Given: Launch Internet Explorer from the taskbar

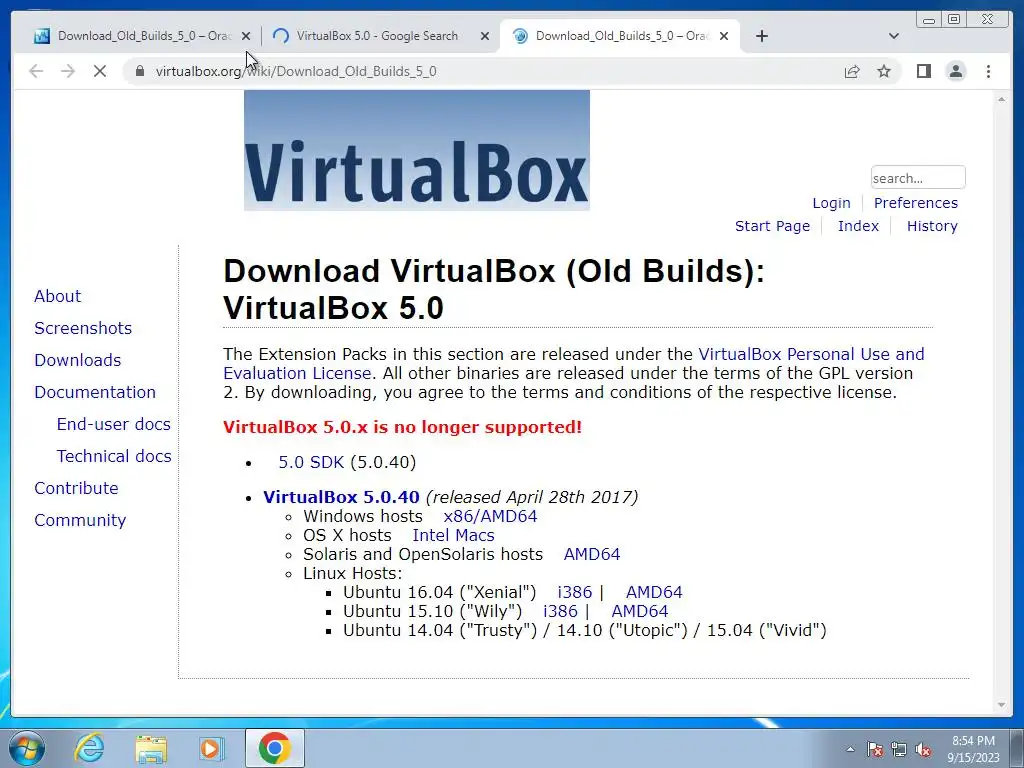Looking at the screenshot, I should point(89,748).
